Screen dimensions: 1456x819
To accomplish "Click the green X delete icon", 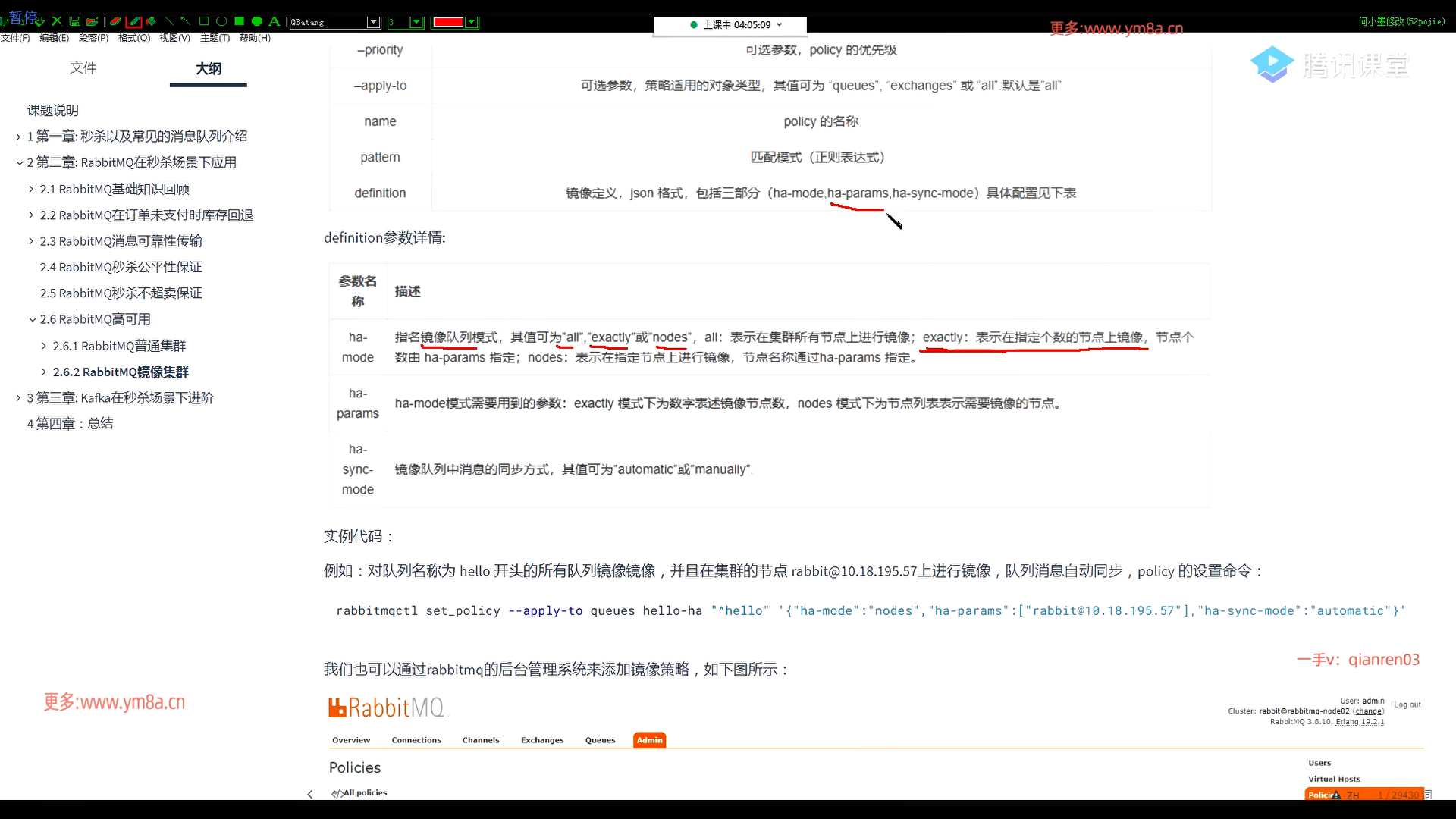I will pos(56,21).
